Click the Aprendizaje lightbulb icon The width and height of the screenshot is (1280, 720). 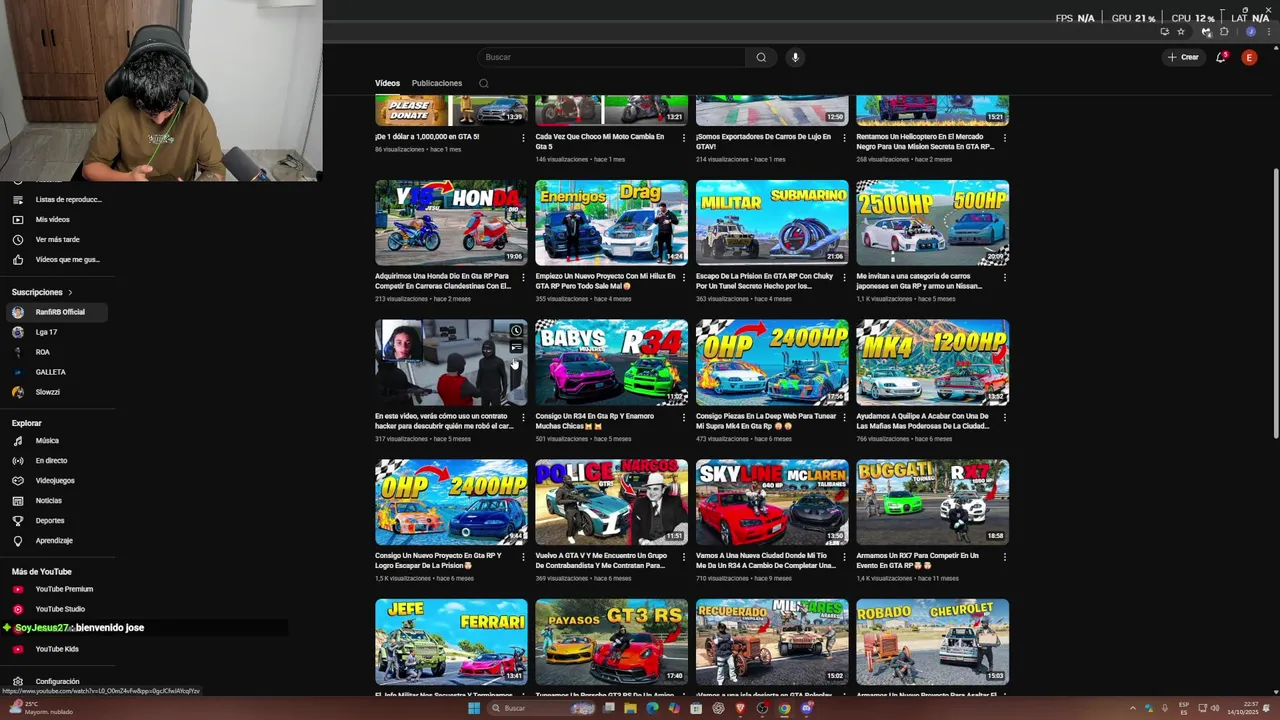coord(17,540)
